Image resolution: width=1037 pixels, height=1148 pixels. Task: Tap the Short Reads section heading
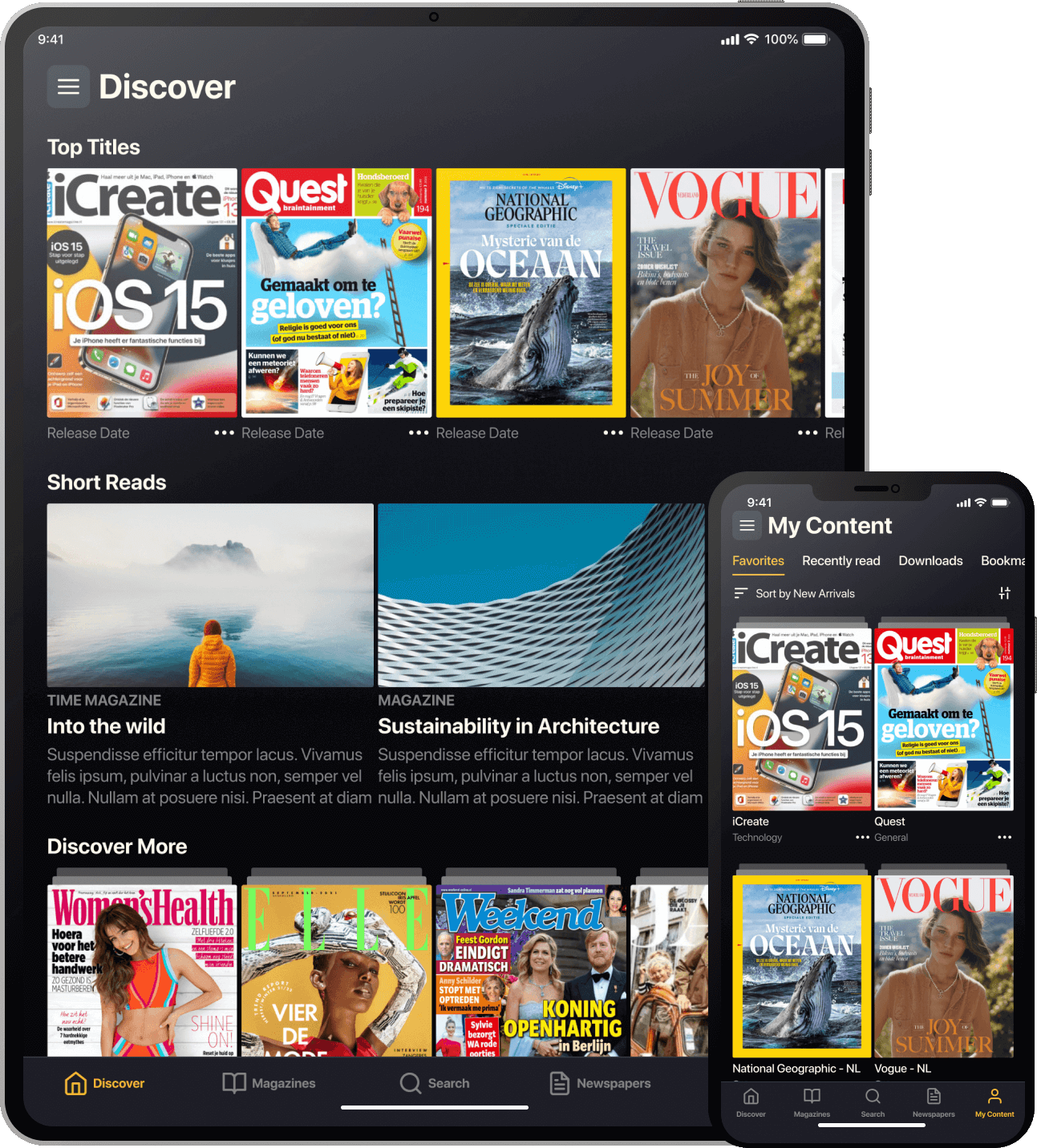point(107,483)
